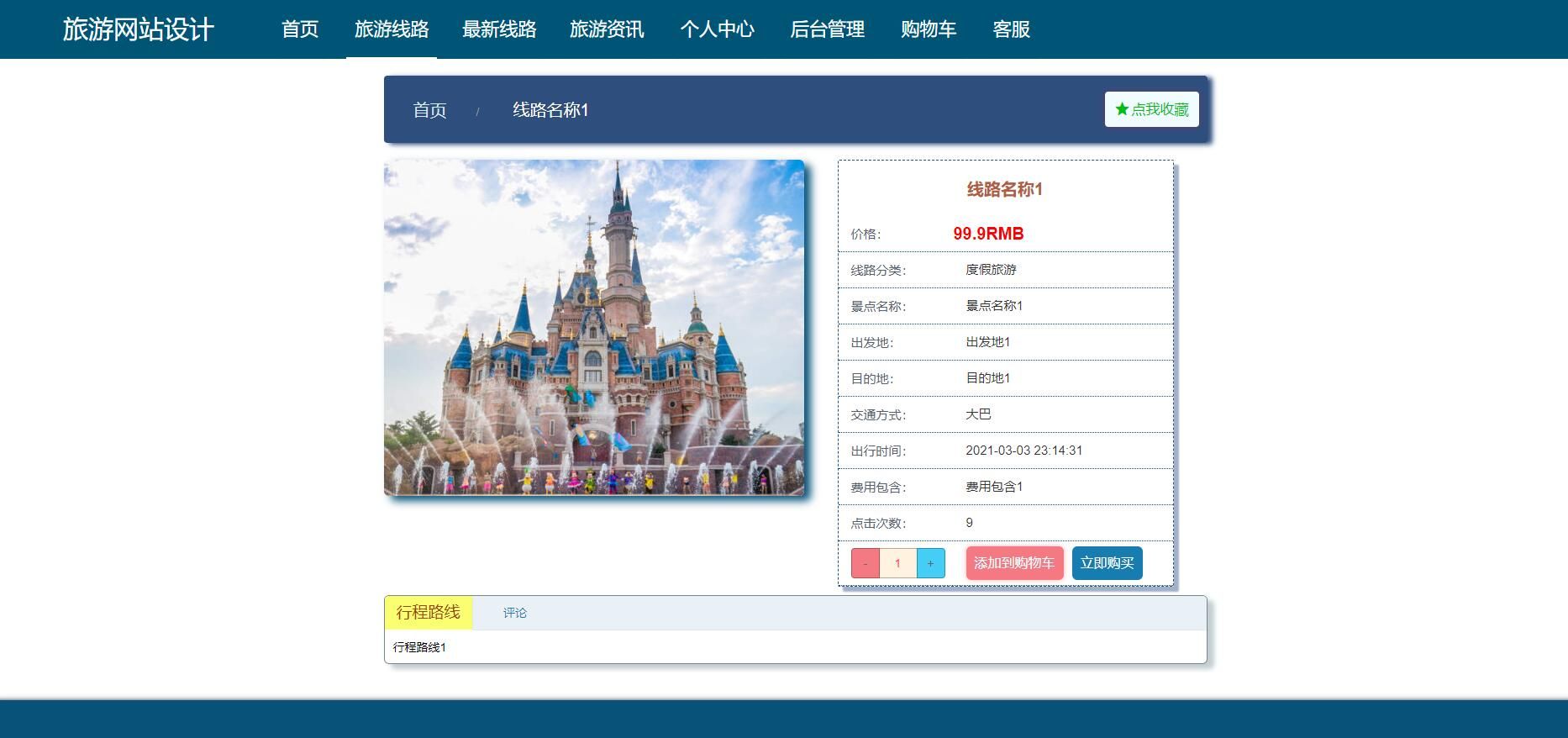Open 个人中心 in the navbar

(717, 29)
